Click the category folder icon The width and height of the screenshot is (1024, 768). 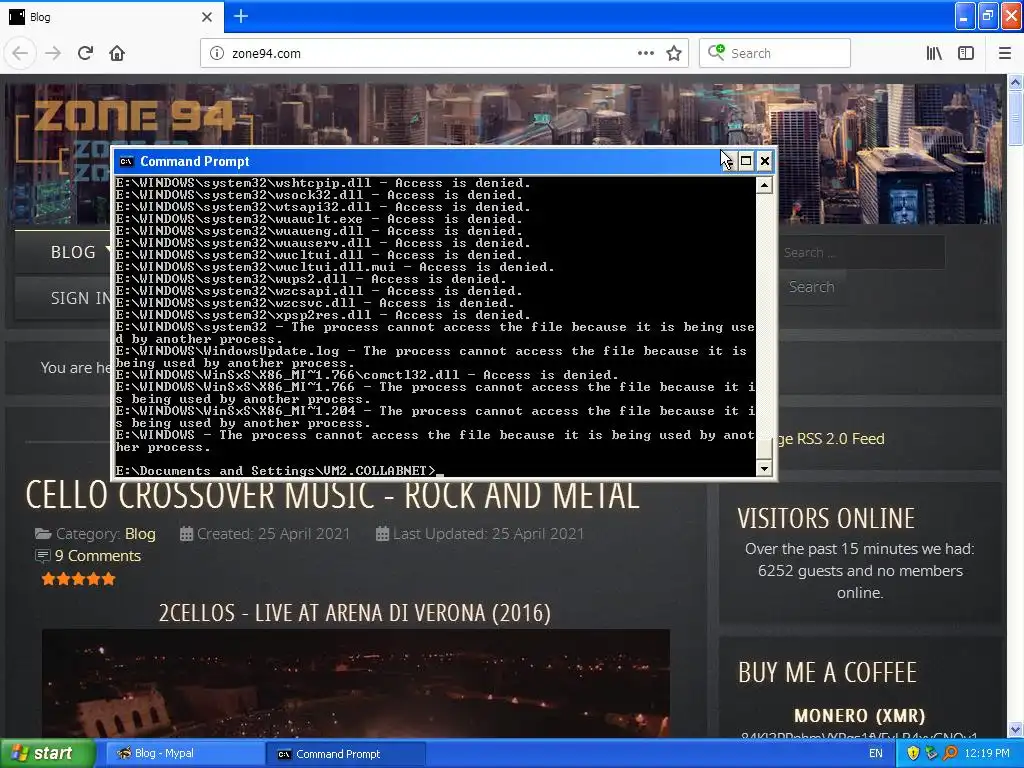pos(43,534)
